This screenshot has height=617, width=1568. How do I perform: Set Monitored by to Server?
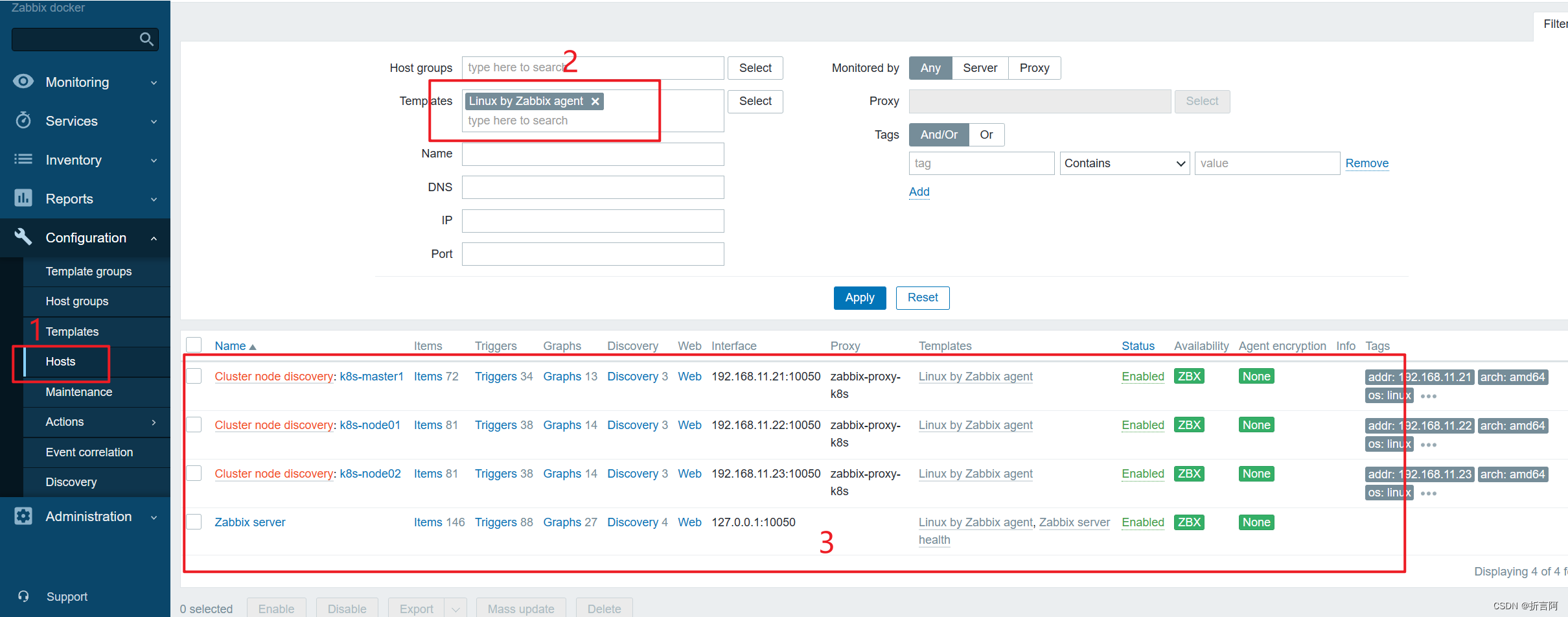click(980, 68)
